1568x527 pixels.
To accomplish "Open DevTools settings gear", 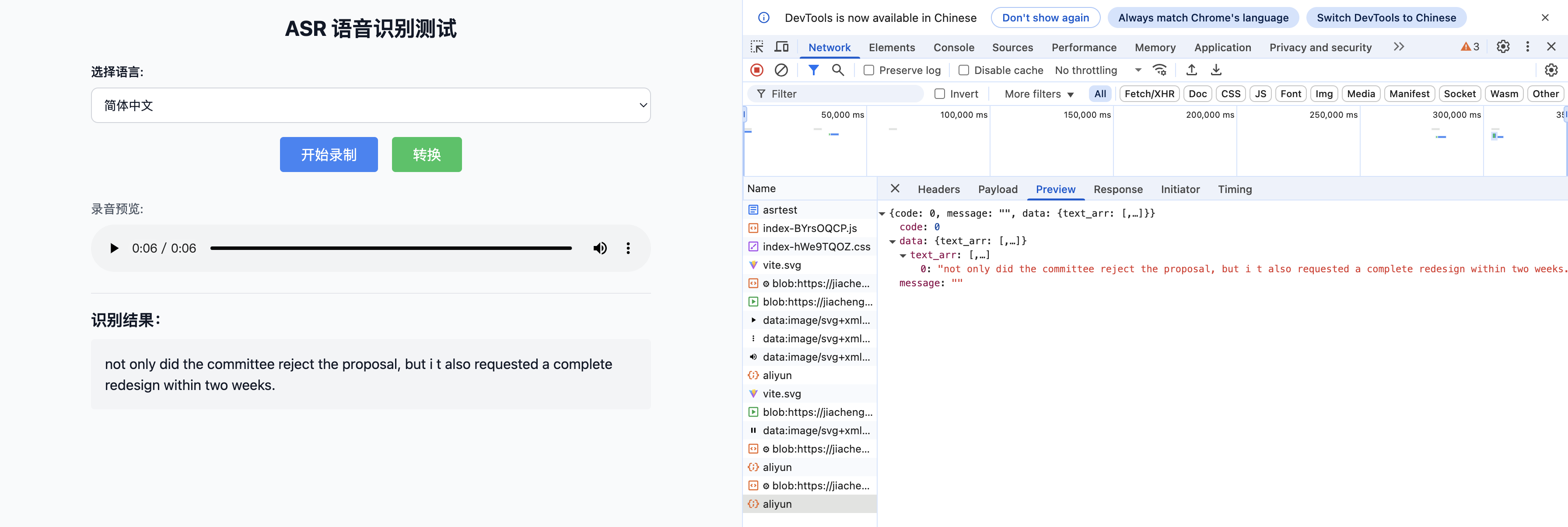I will [1502, 47].
